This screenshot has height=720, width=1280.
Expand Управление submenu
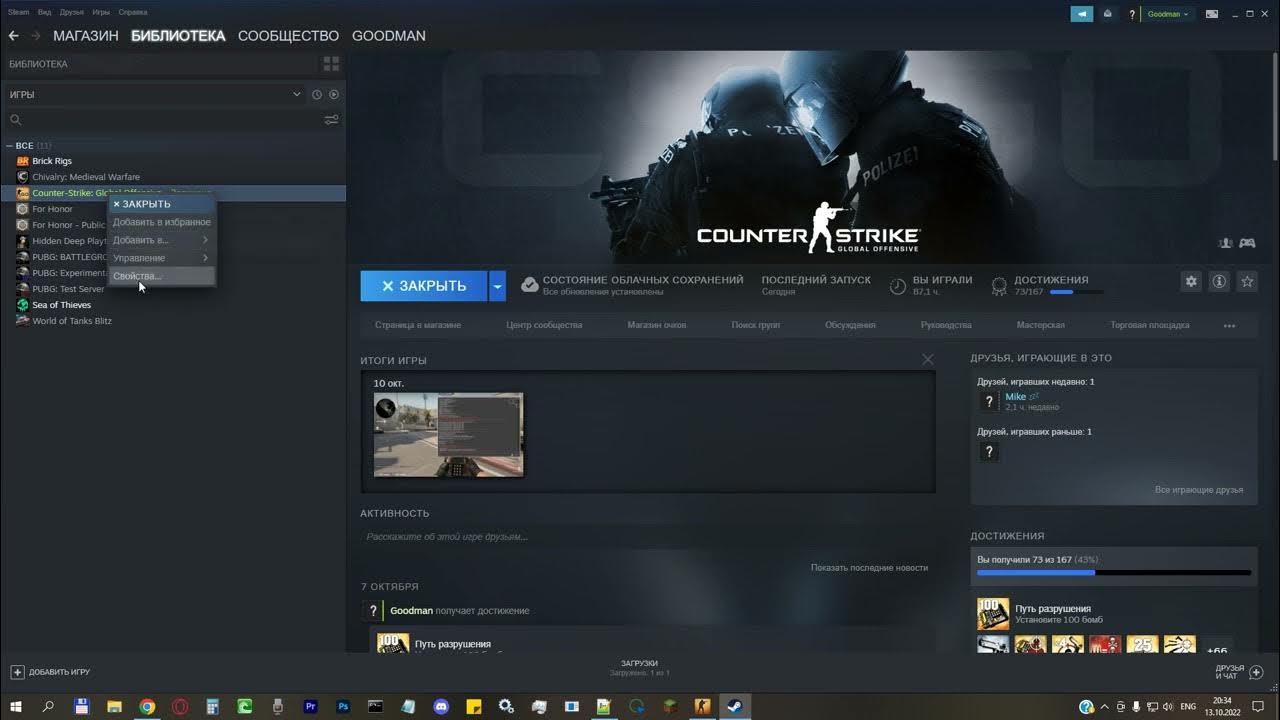point(161,258)
